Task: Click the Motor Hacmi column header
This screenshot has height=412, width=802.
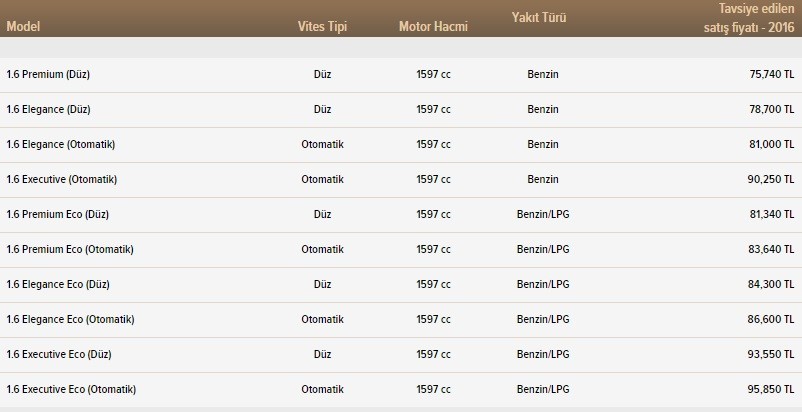Action: tap(433, 25)
